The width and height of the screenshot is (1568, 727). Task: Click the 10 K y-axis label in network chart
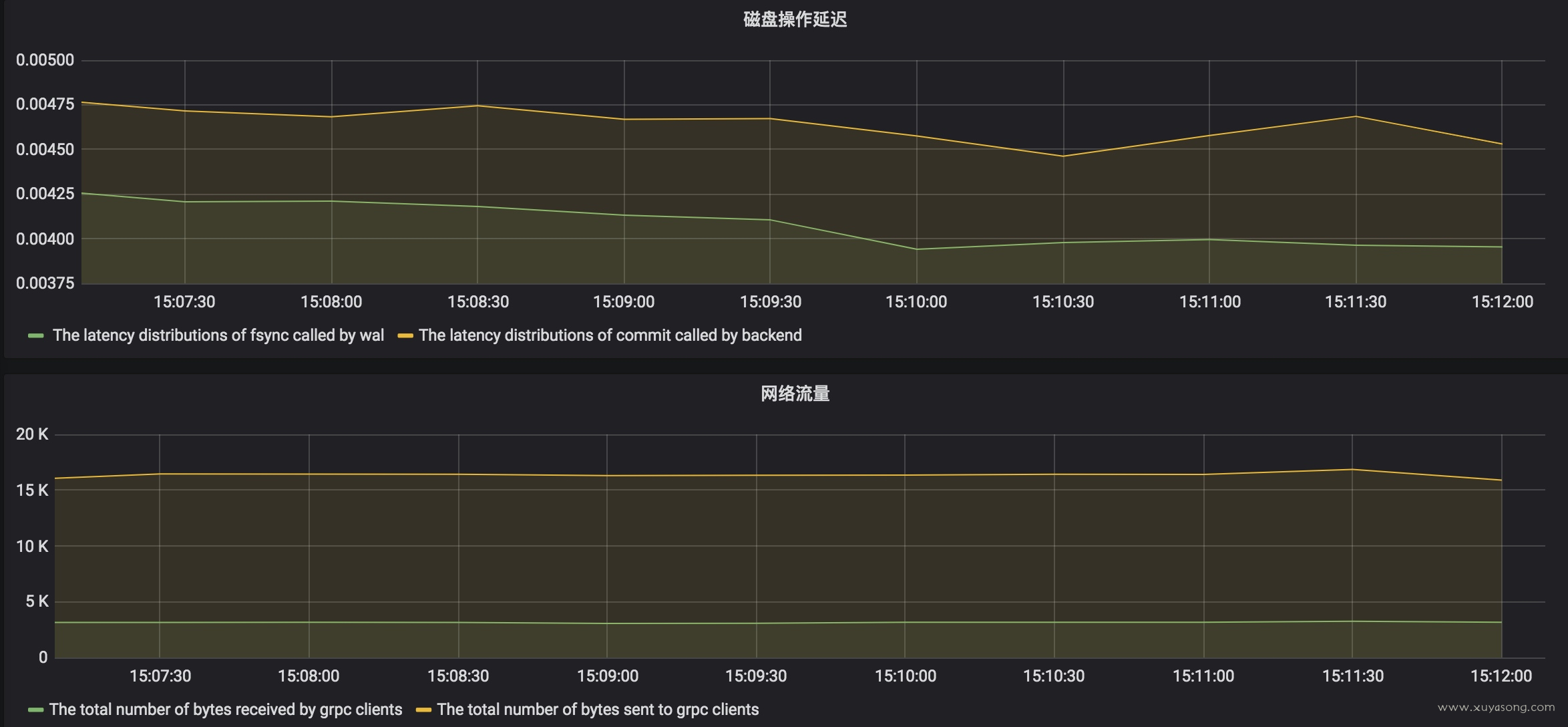tap(32, 547)
